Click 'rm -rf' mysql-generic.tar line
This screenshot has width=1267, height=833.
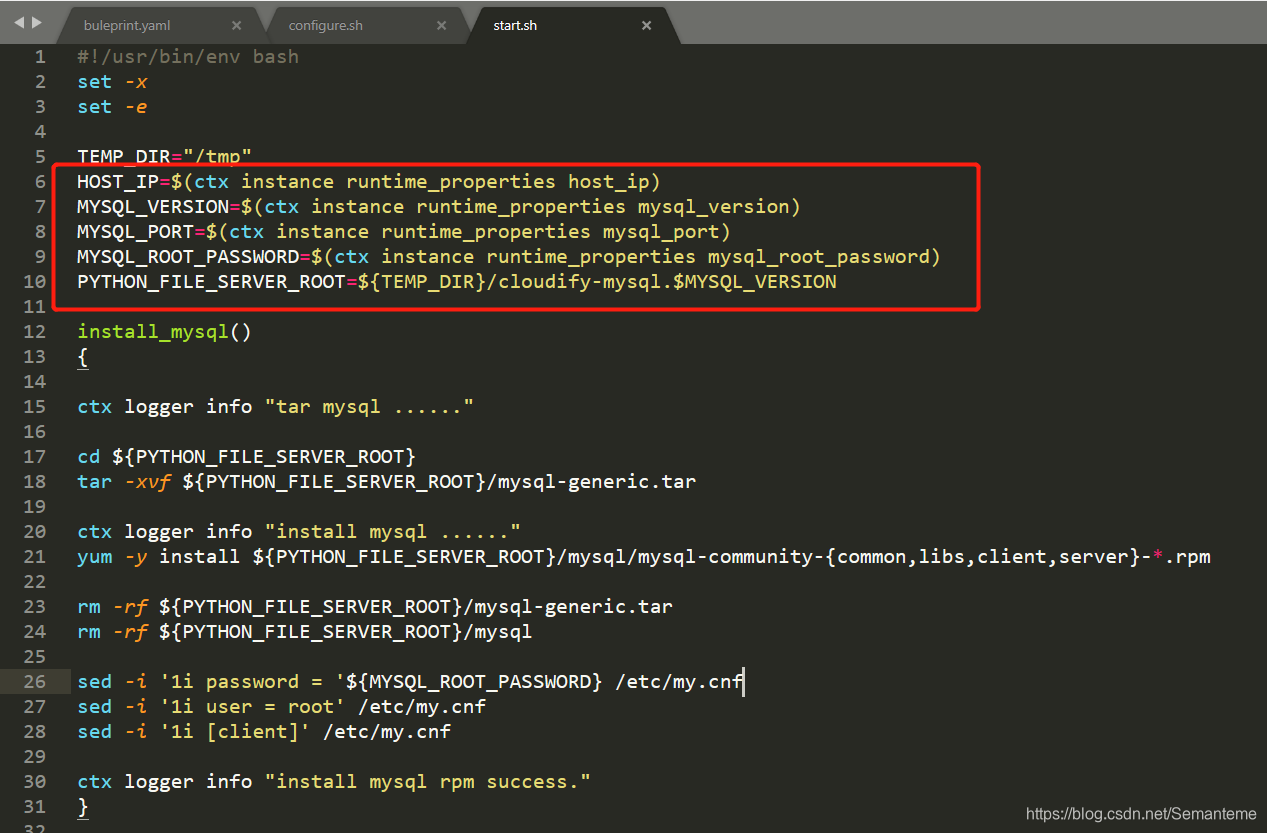pyautogui.click(x=375, y=607)
